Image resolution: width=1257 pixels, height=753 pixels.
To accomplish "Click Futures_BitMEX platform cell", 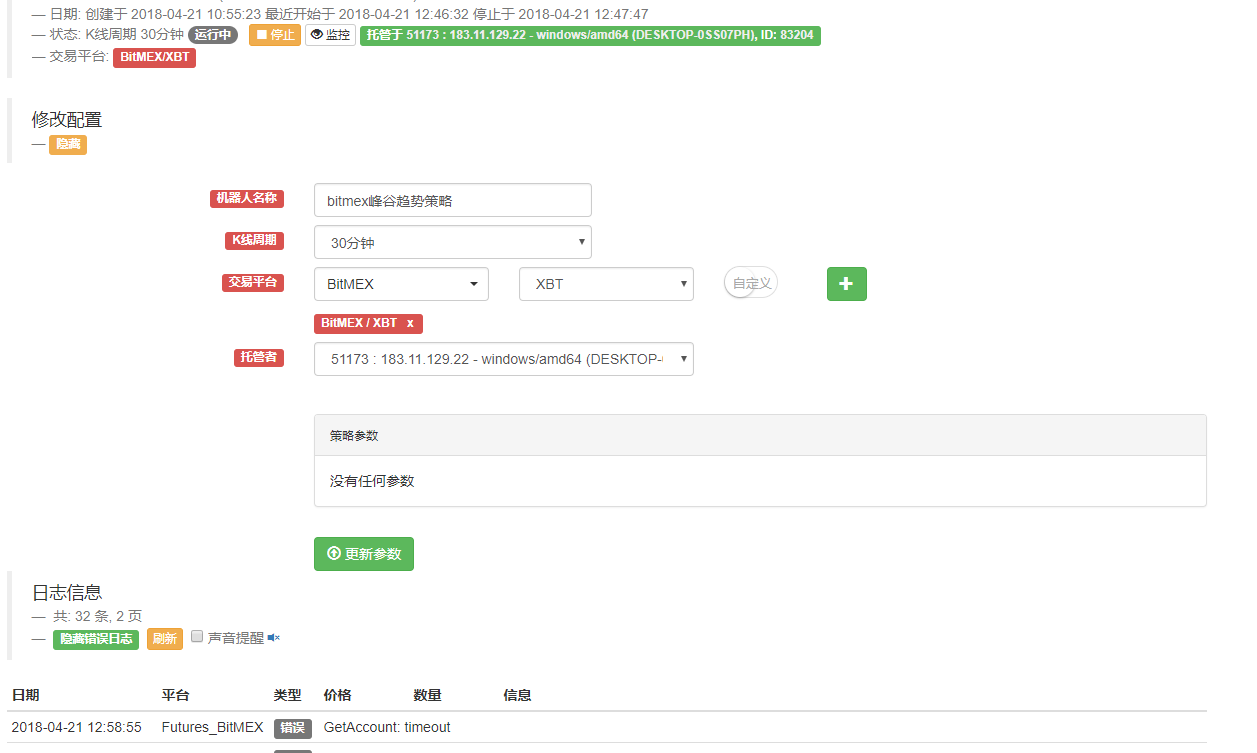I will coord(213,727).
